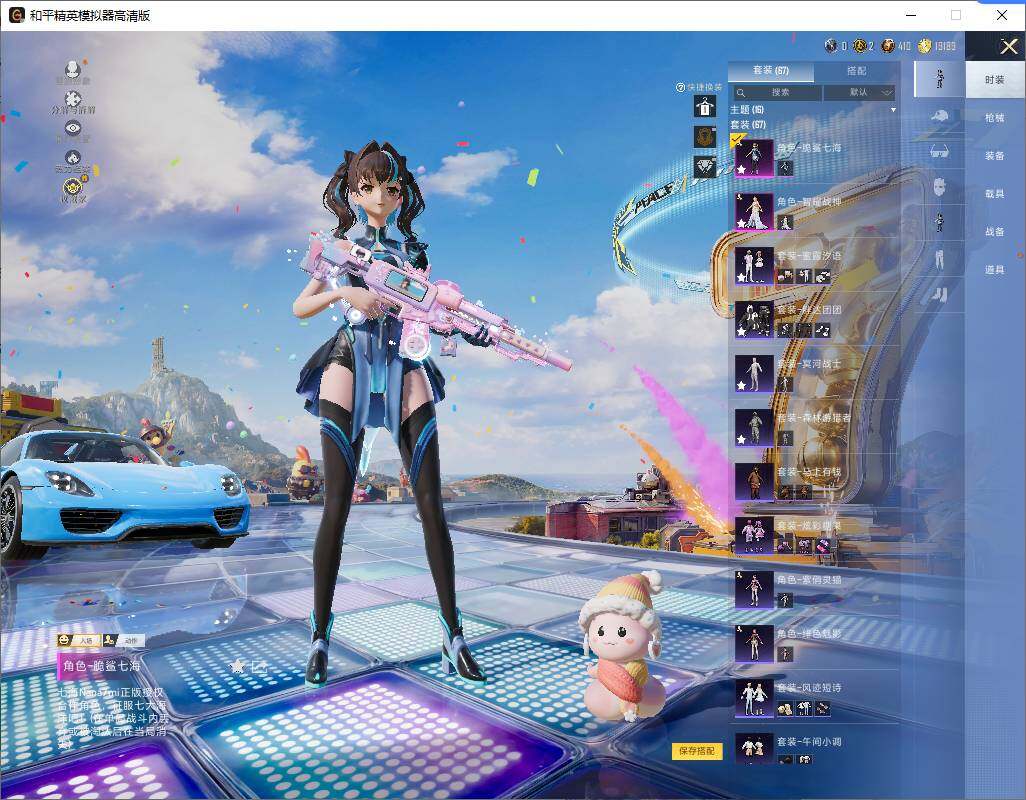Select the body top category icon below mask
The width and height of the screenshot is (1026, 800).
point(940,222)
